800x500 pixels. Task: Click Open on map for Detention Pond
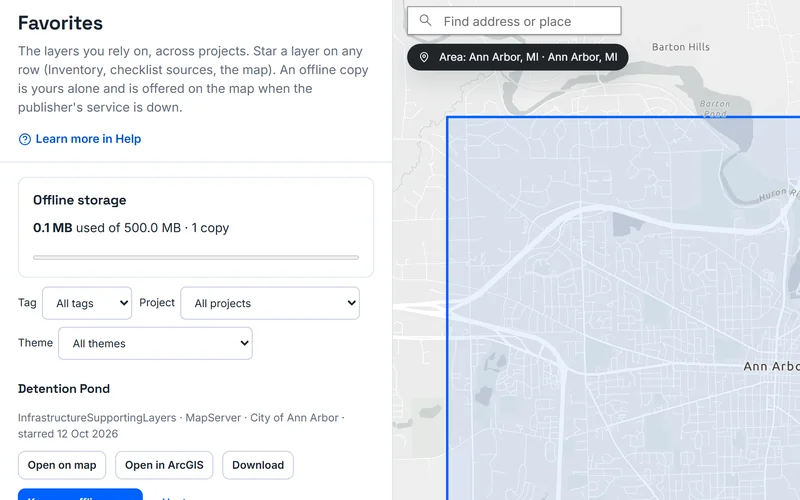[62, 465]
